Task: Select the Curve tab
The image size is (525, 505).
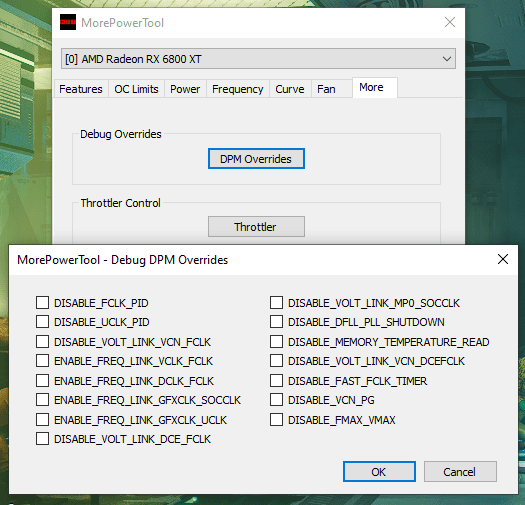Action: pyautogui.click(x=290, y=89)
